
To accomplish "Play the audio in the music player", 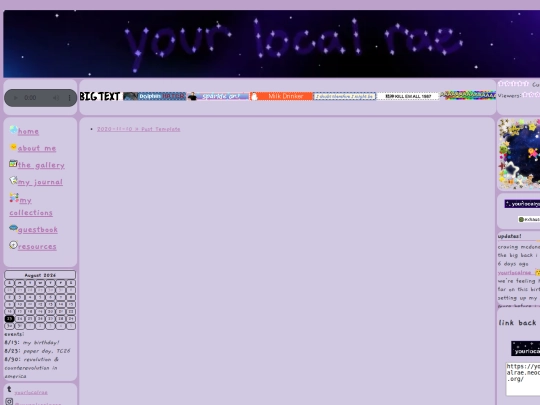I will pos(15,98).
